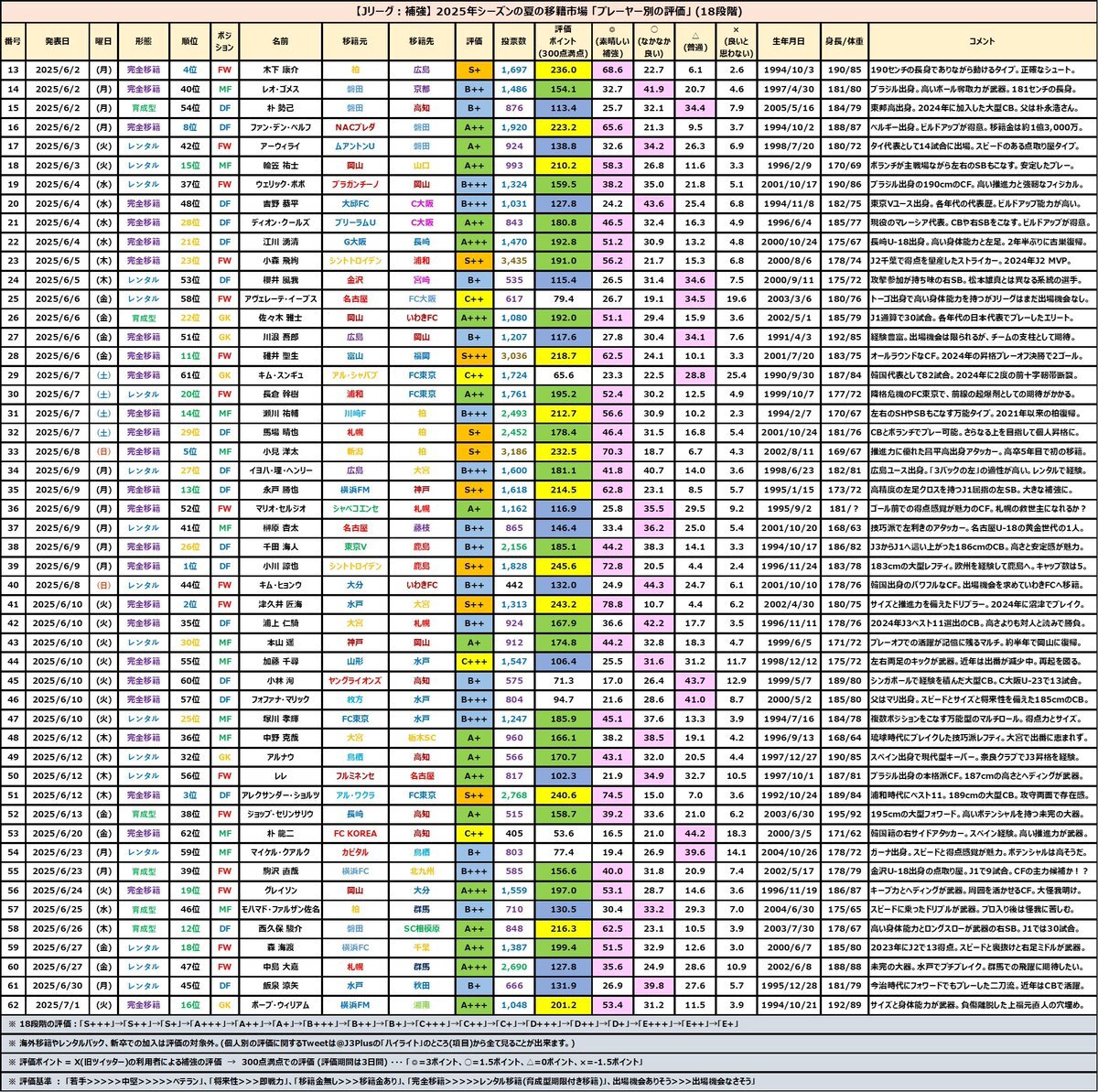
Task: Select the '曜日' header cell
Action: [x=103, y=41]
